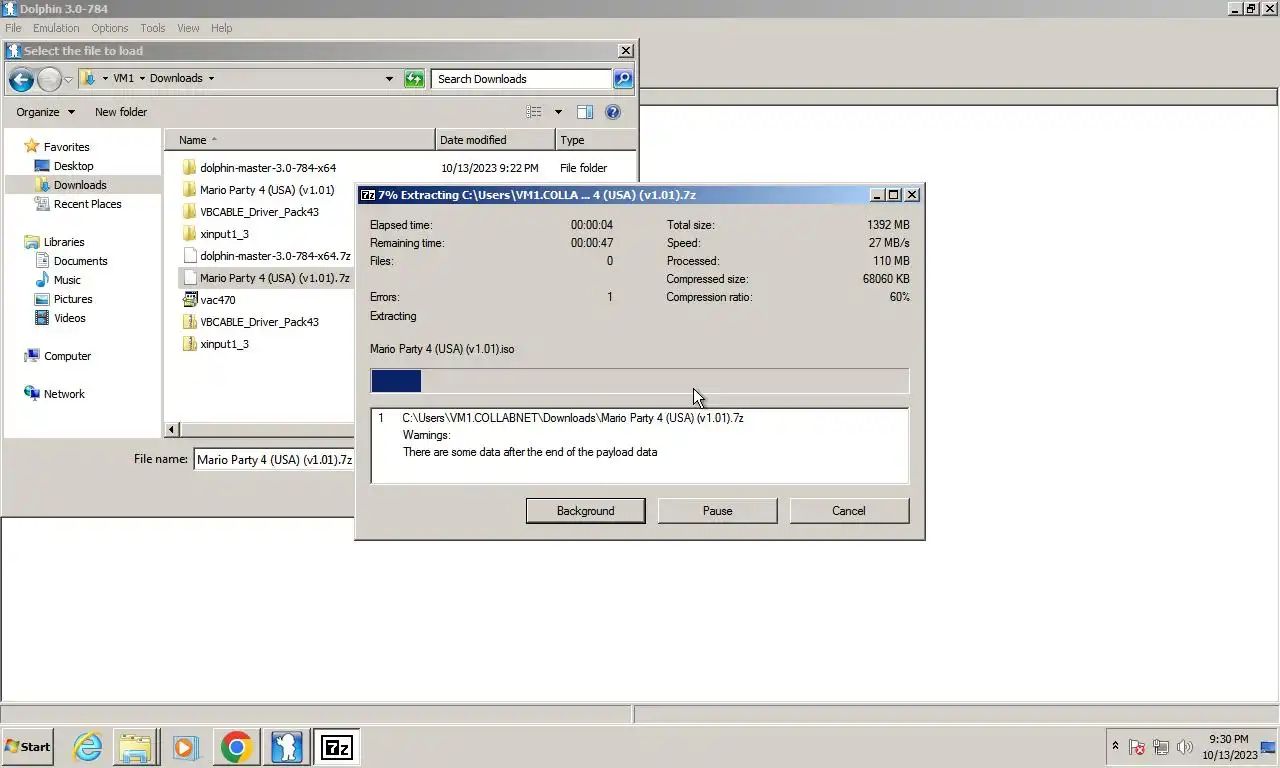Open the recent pages dropdown arrow
The width and height of the screenshot is (1280, 768).
click(x=69, y=79)
